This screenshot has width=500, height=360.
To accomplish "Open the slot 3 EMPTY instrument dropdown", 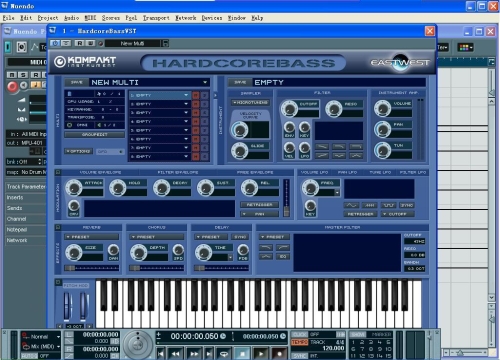I will 186,113.
